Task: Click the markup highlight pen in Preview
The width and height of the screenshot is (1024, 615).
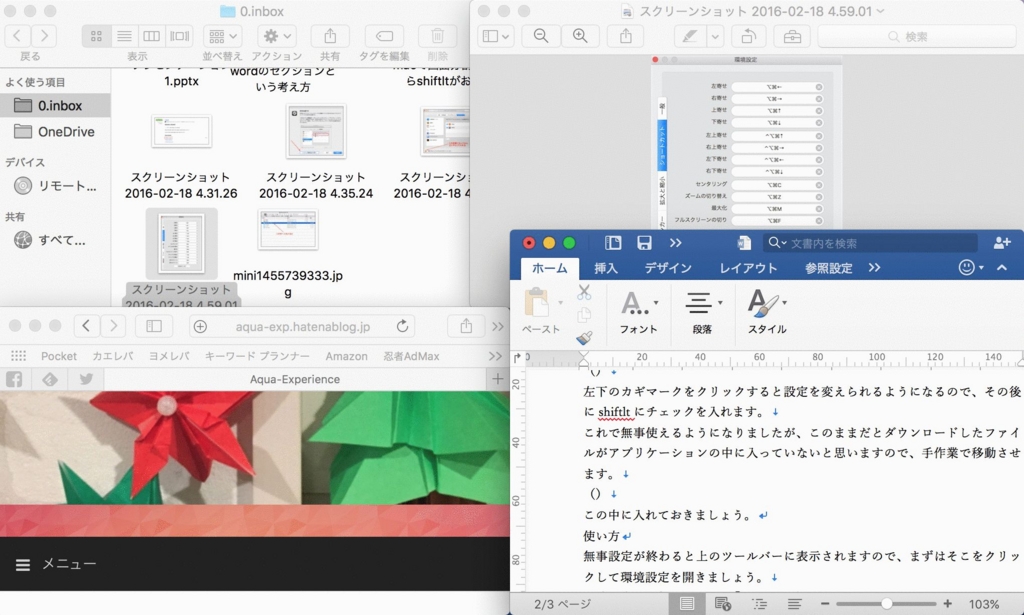Action: coord(690,36)
